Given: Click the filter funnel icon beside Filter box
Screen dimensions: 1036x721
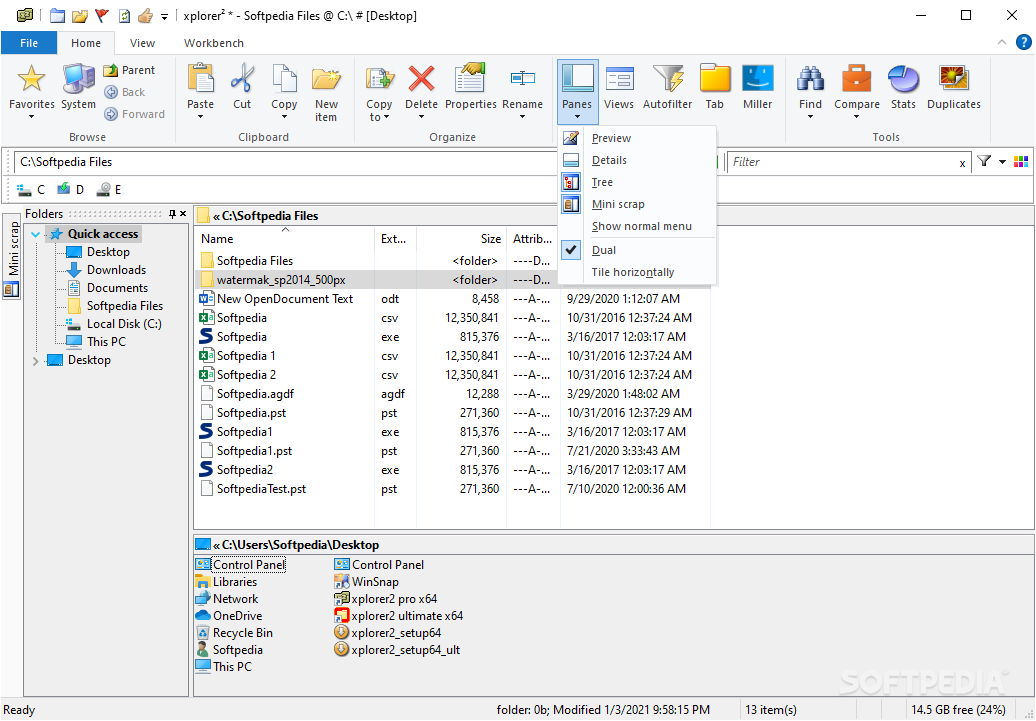Looking at the screenshot, I should click(984, 161).
